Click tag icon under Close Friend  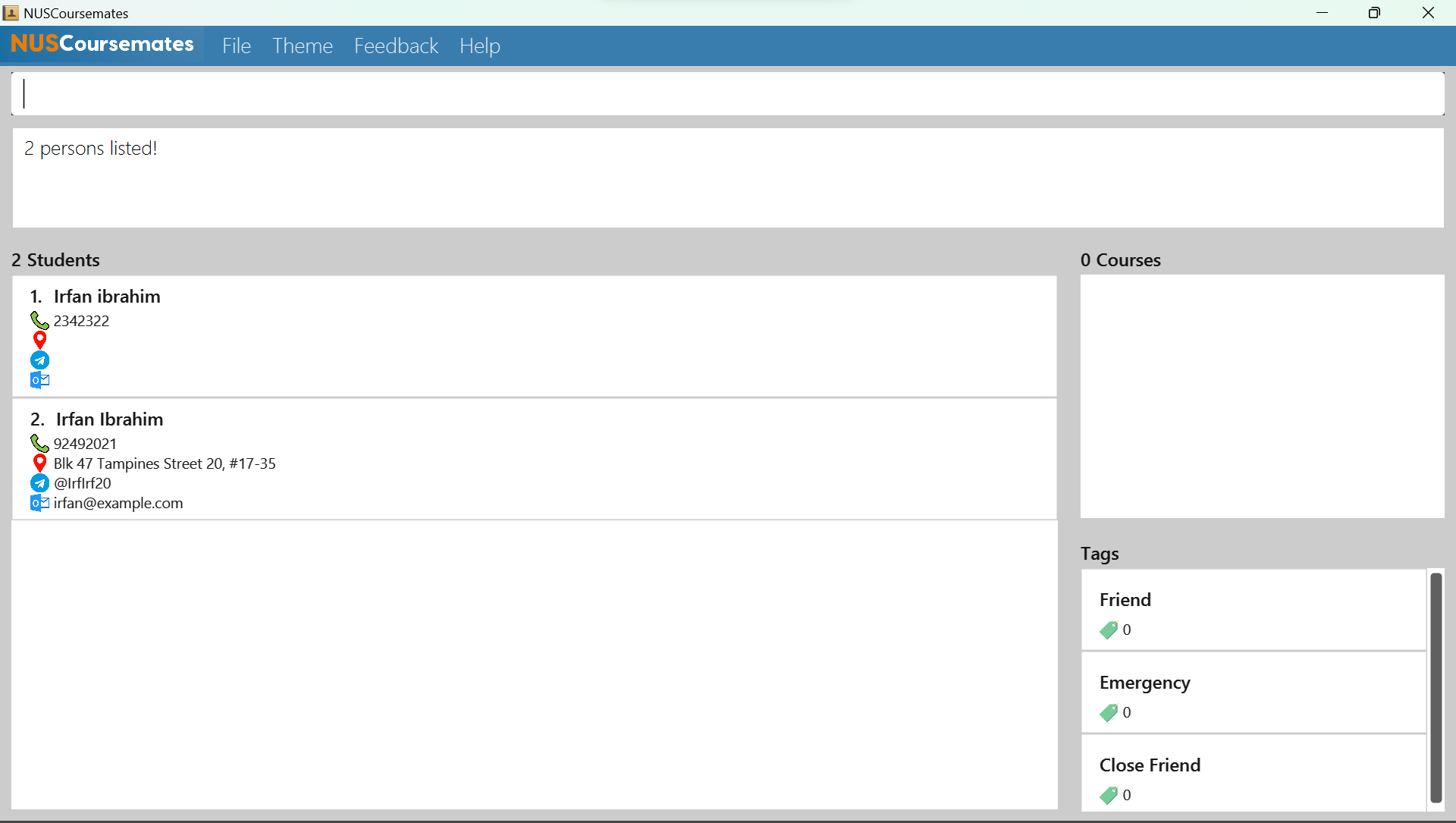1109,795
